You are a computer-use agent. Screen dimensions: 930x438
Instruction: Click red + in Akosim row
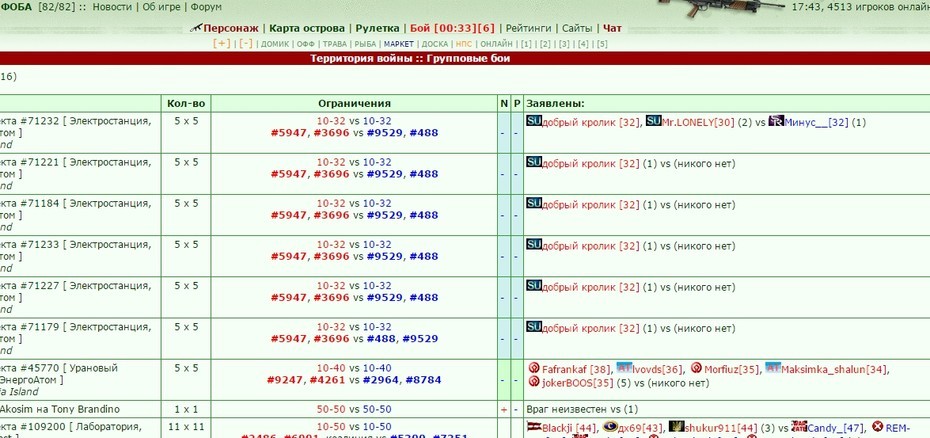point(504,410)
